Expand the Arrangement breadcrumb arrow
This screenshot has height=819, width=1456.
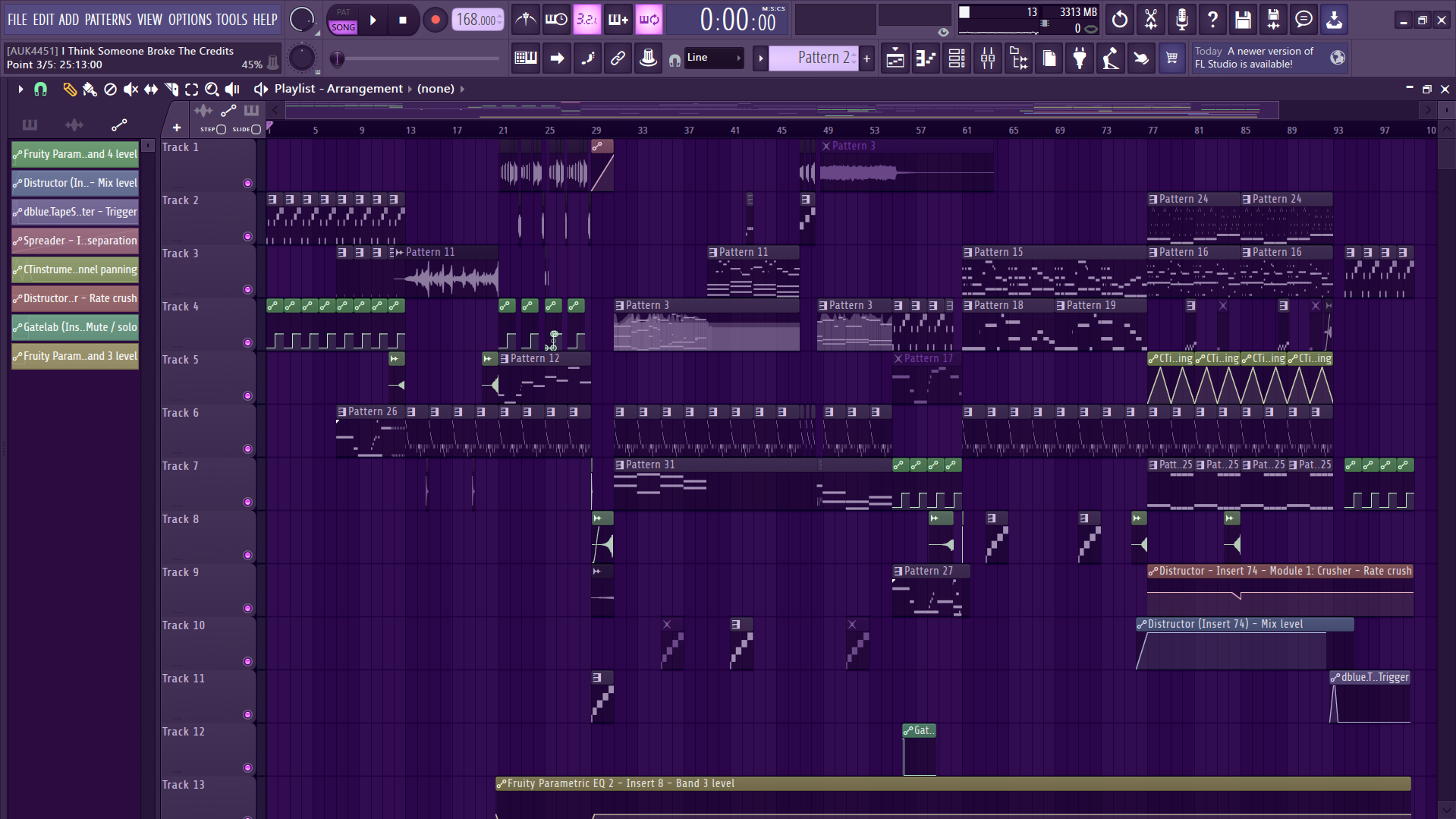[x=410, y=89]
